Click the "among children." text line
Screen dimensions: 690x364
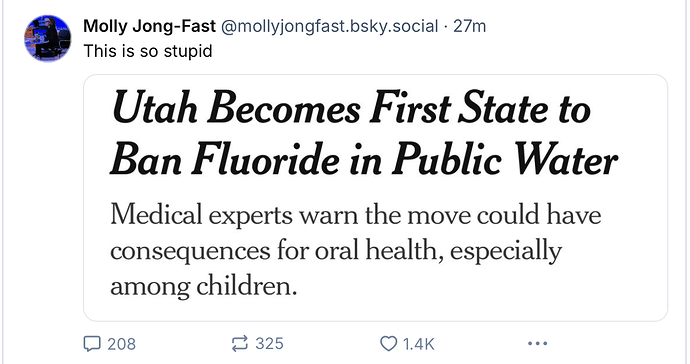point(204,287)
